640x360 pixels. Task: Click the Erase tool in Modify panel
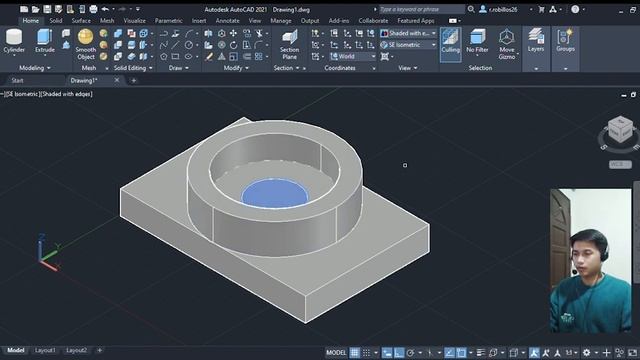point(209,56)
